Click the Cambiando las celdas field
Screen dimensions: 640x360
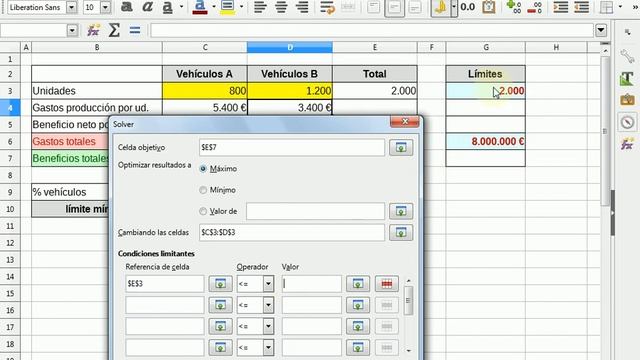pos(292,232)
